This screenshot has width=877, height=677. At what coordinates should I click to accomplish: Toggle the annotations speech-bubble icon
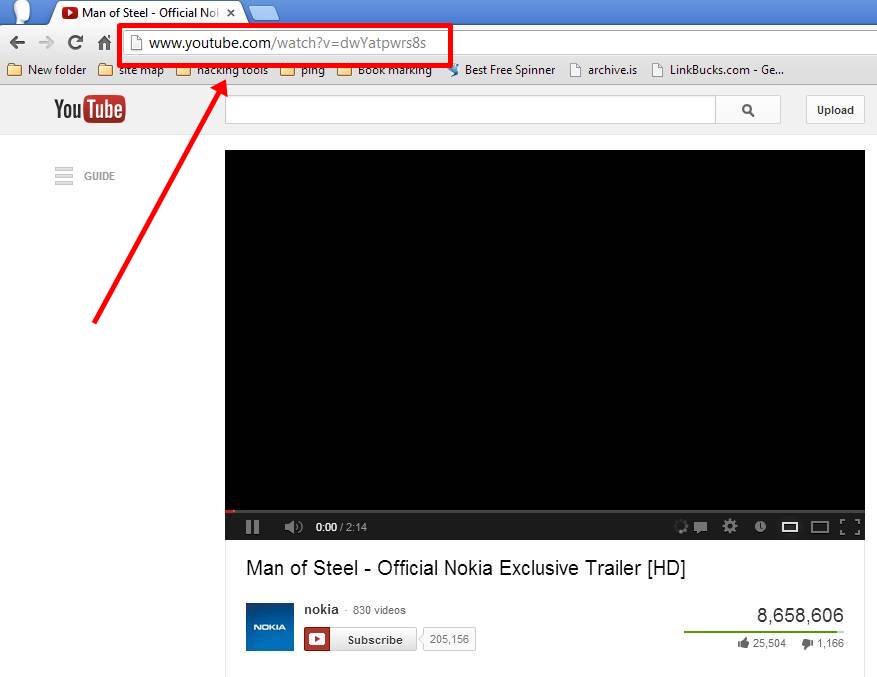click(700, 527)
